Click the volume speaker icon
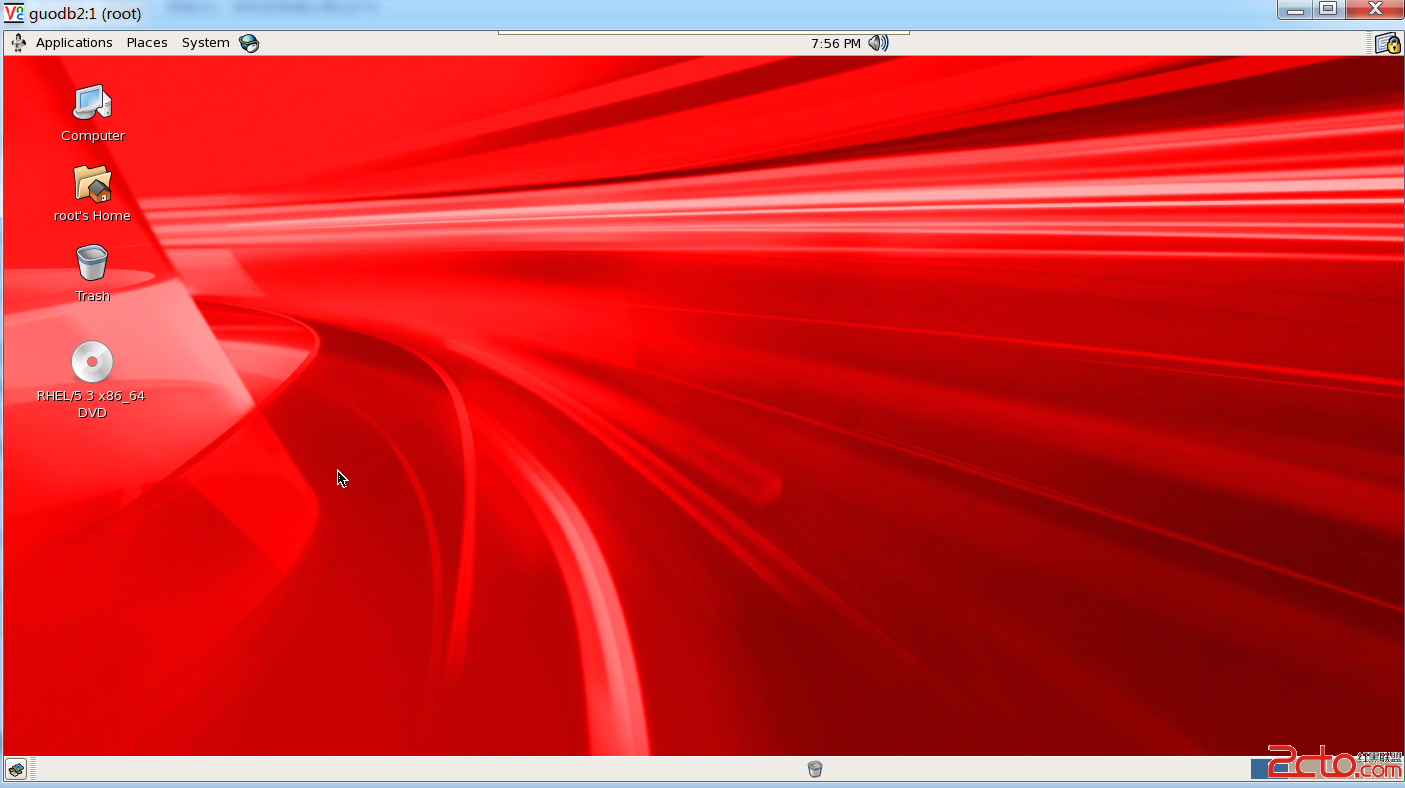The width and height of the screenshot is (1405, 788). 878,43
